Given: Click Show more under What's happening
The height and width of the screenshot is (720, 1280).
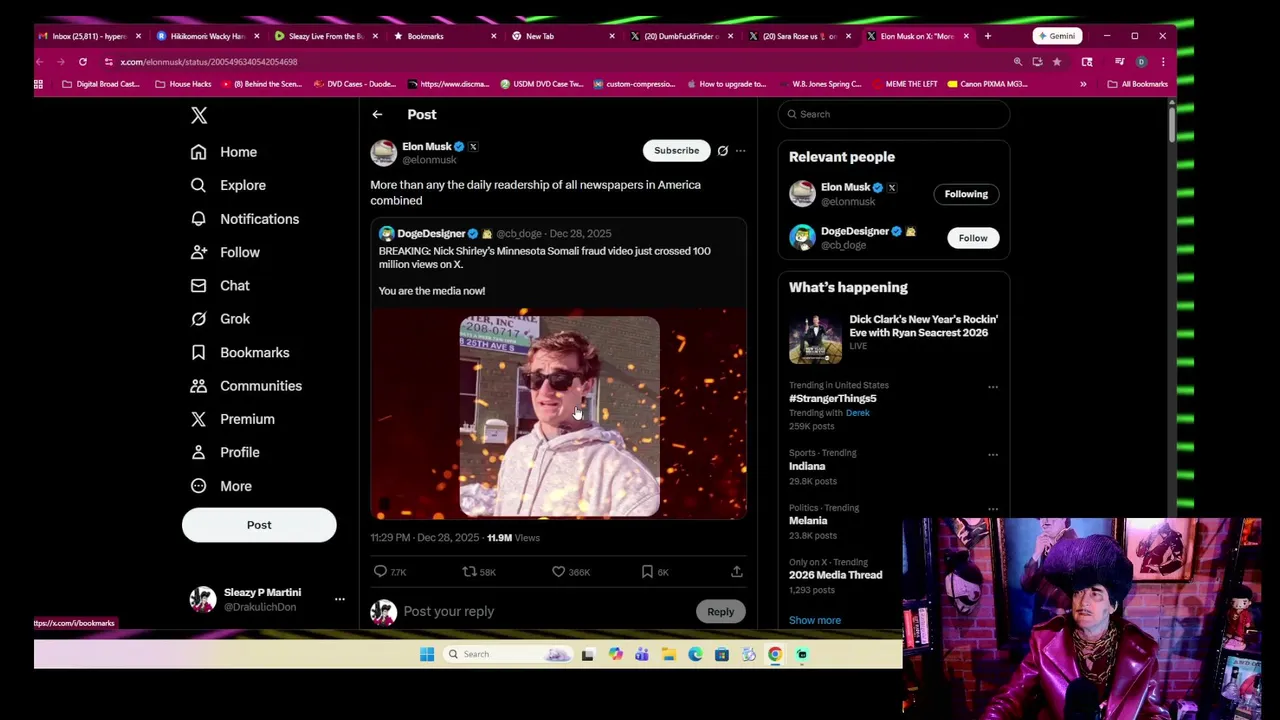Looking at the screenshot, I should (x=815, y=620).
